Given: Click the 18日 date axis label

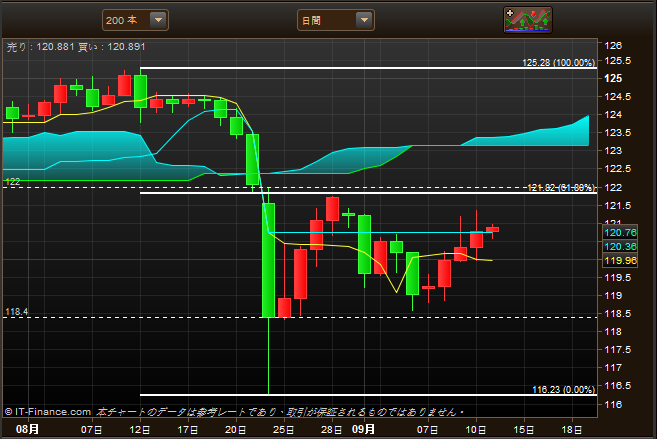Looking at the screenshot, I should coord(572,429).
